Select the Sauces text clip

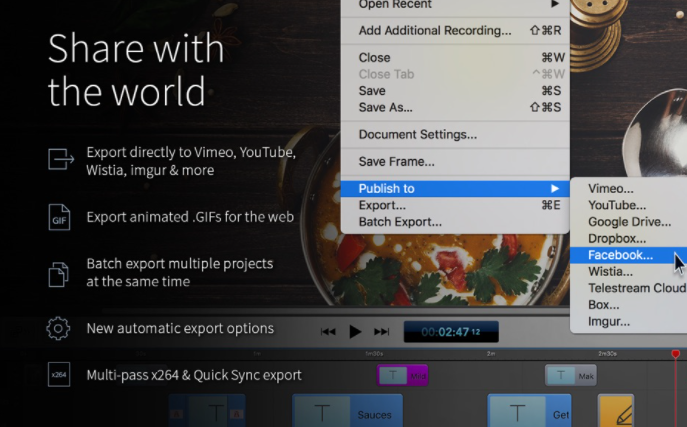click(347, 412)
